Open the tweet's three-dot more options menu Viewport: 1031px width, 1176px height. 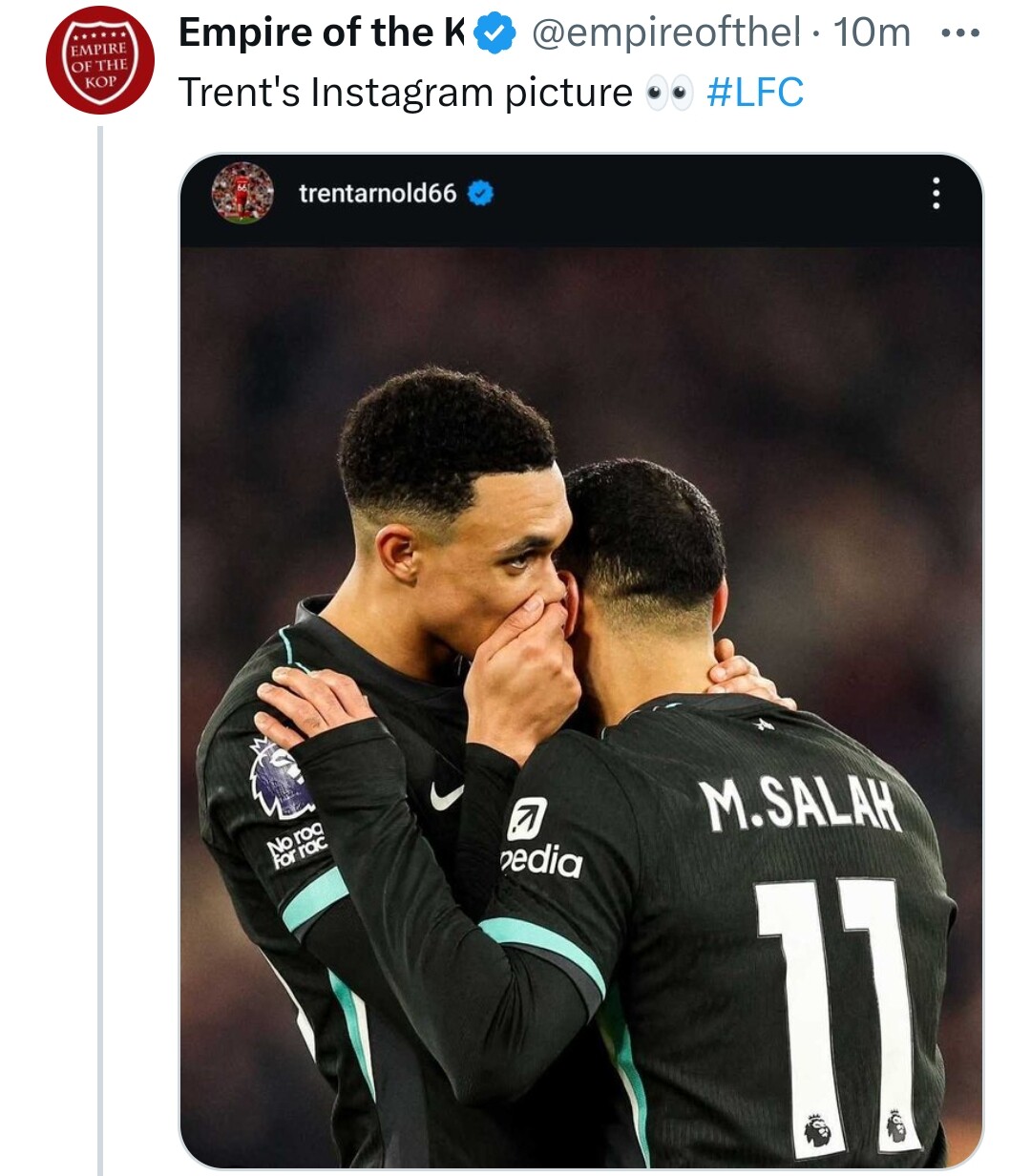pyautogui.click(x=959, y=33)
